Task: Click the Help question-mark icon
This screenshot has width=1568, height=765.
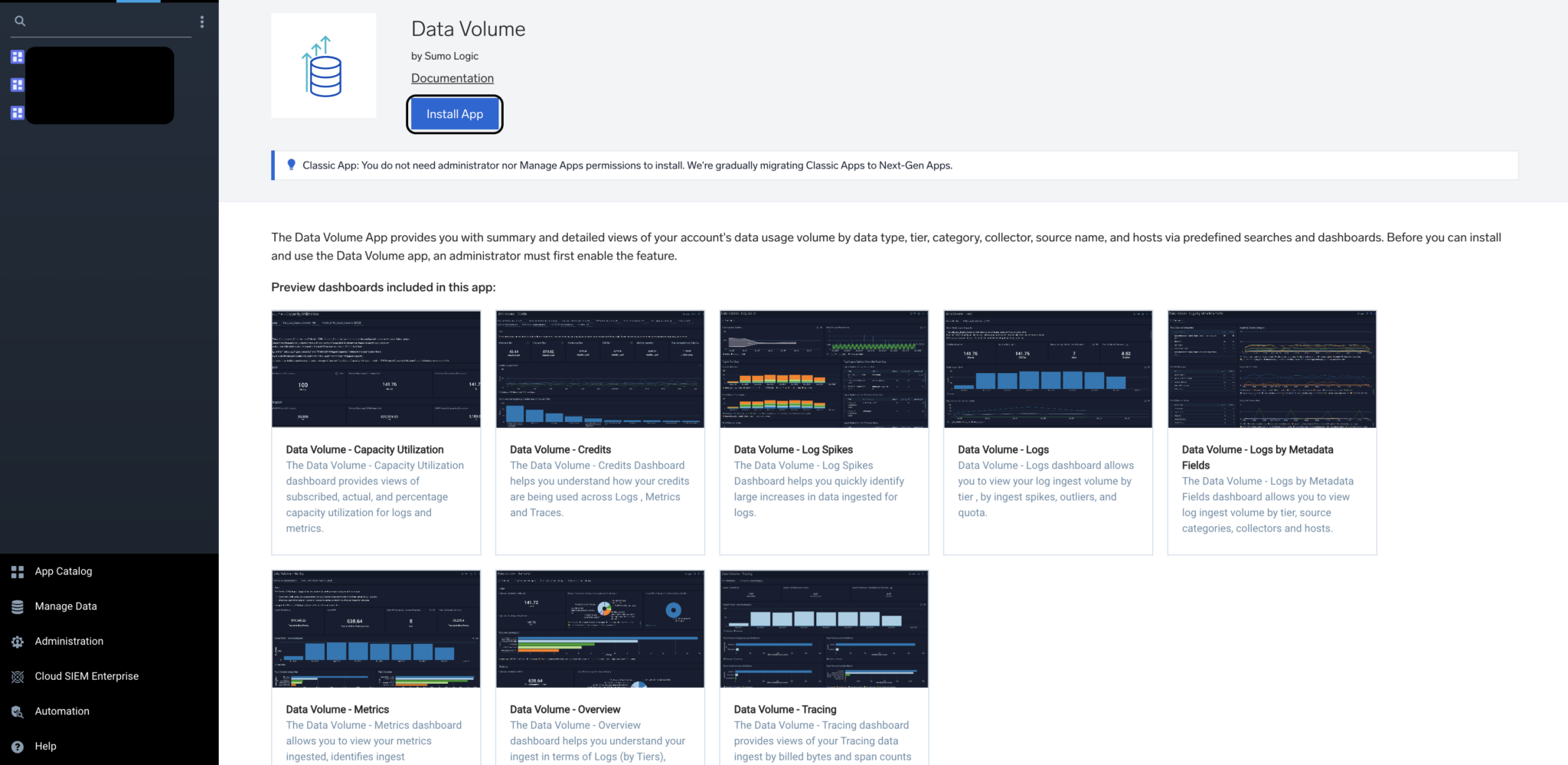Action: point(17,745)
